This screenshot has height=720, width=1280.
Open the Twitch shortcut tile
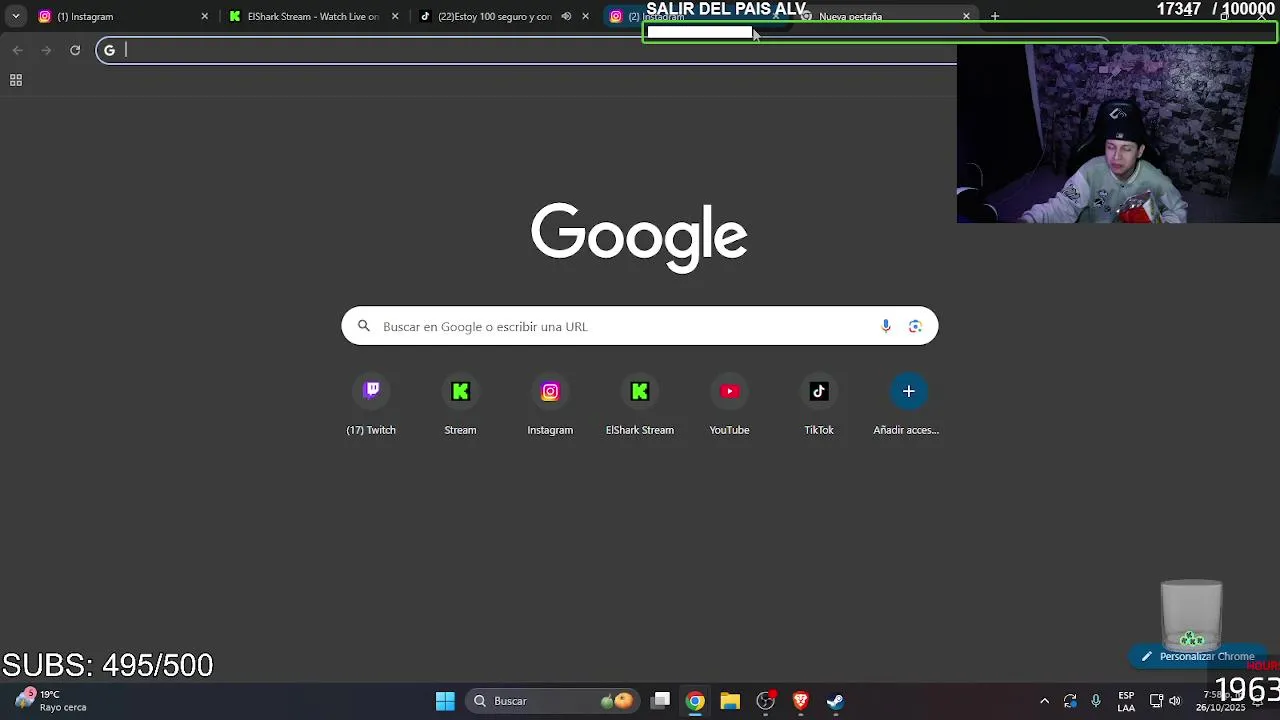(x=371, y=405)
